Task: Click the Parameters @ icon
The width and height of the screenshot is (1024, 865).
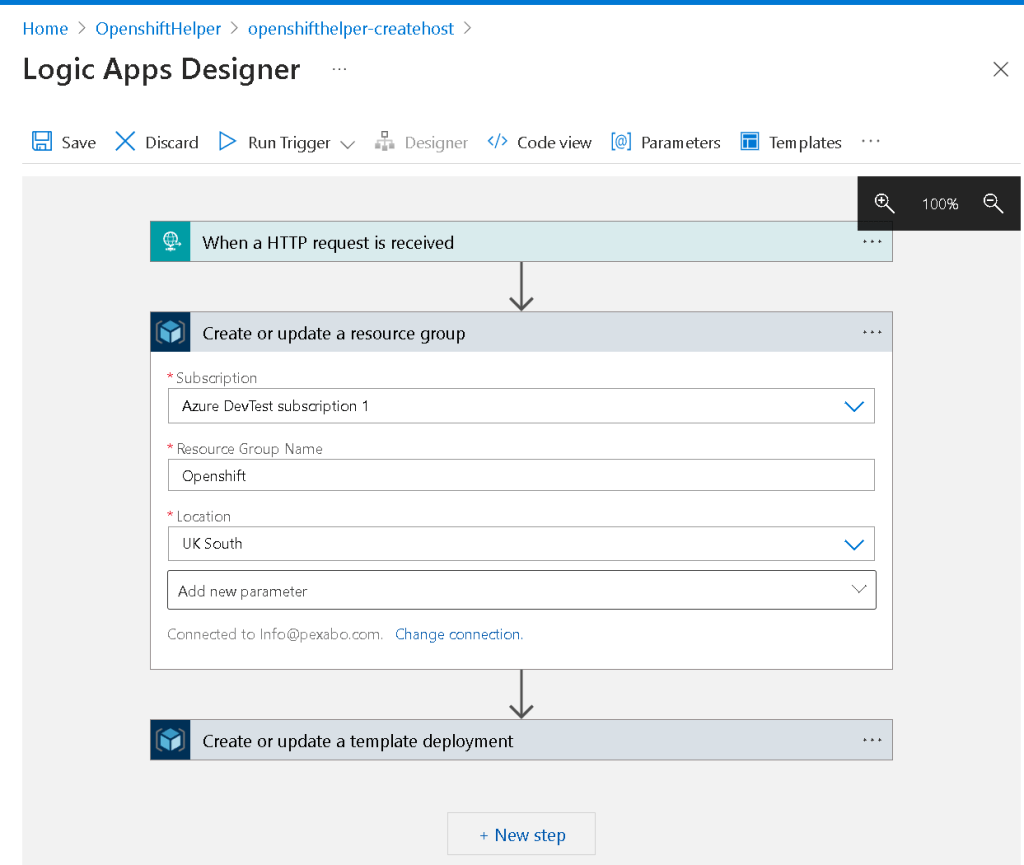Action: pyautogui.click(x=621, y=141)
